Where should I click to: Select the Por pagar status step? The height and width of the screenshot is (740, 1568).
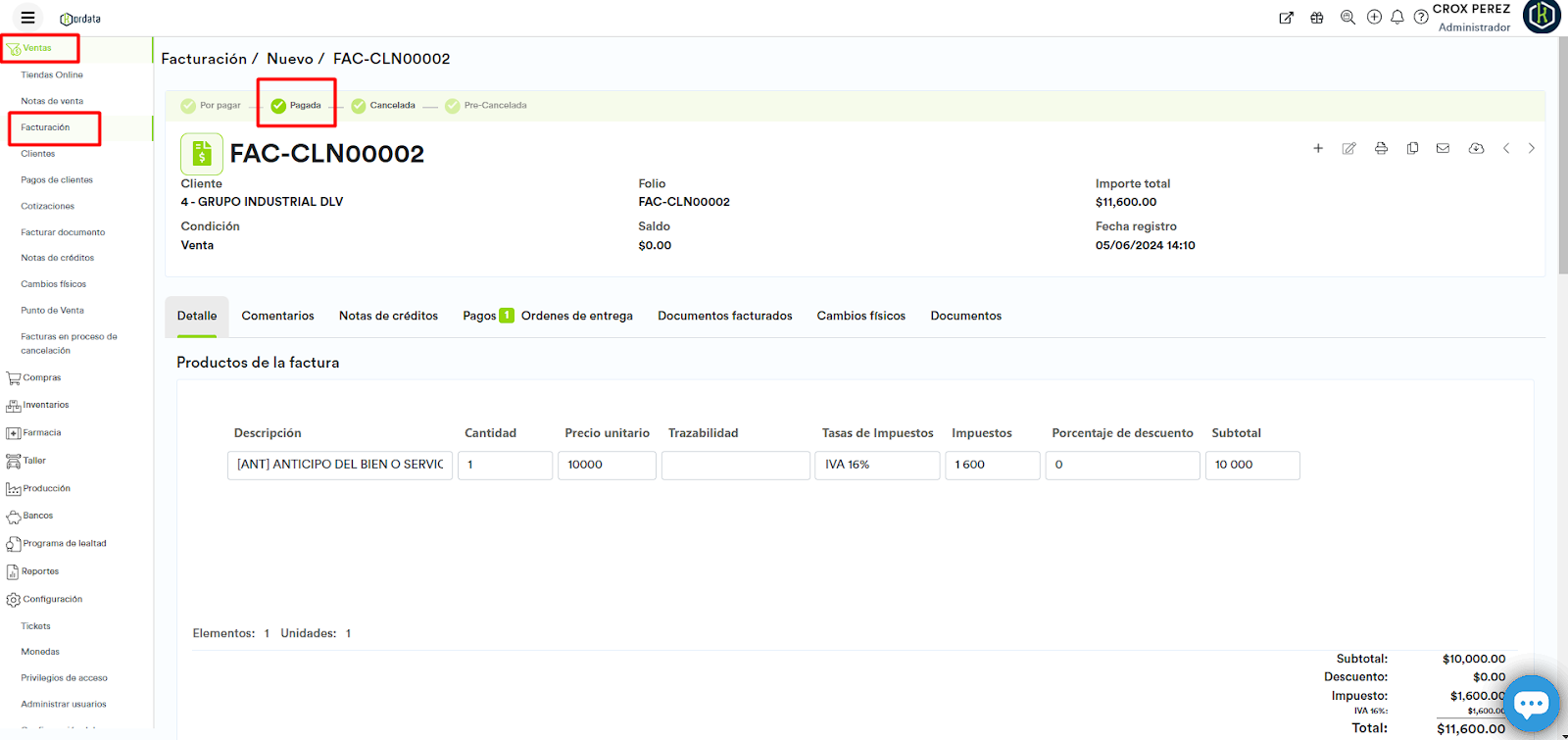click(x=211, y=105)
